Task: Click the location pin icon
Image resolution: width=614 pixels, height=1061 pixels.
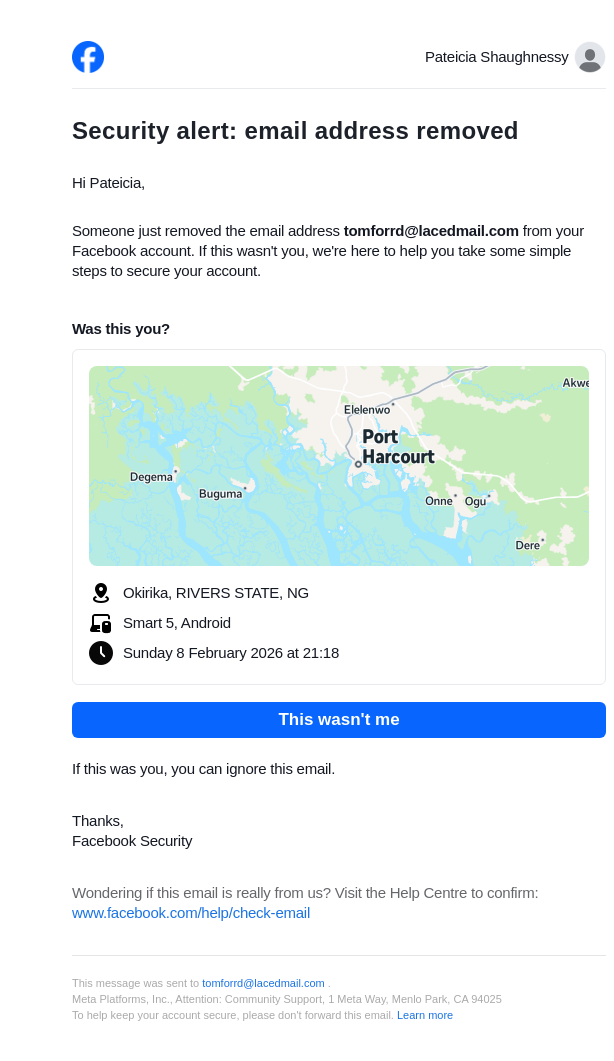Action: pyautogui.click(x=100, y=593)
